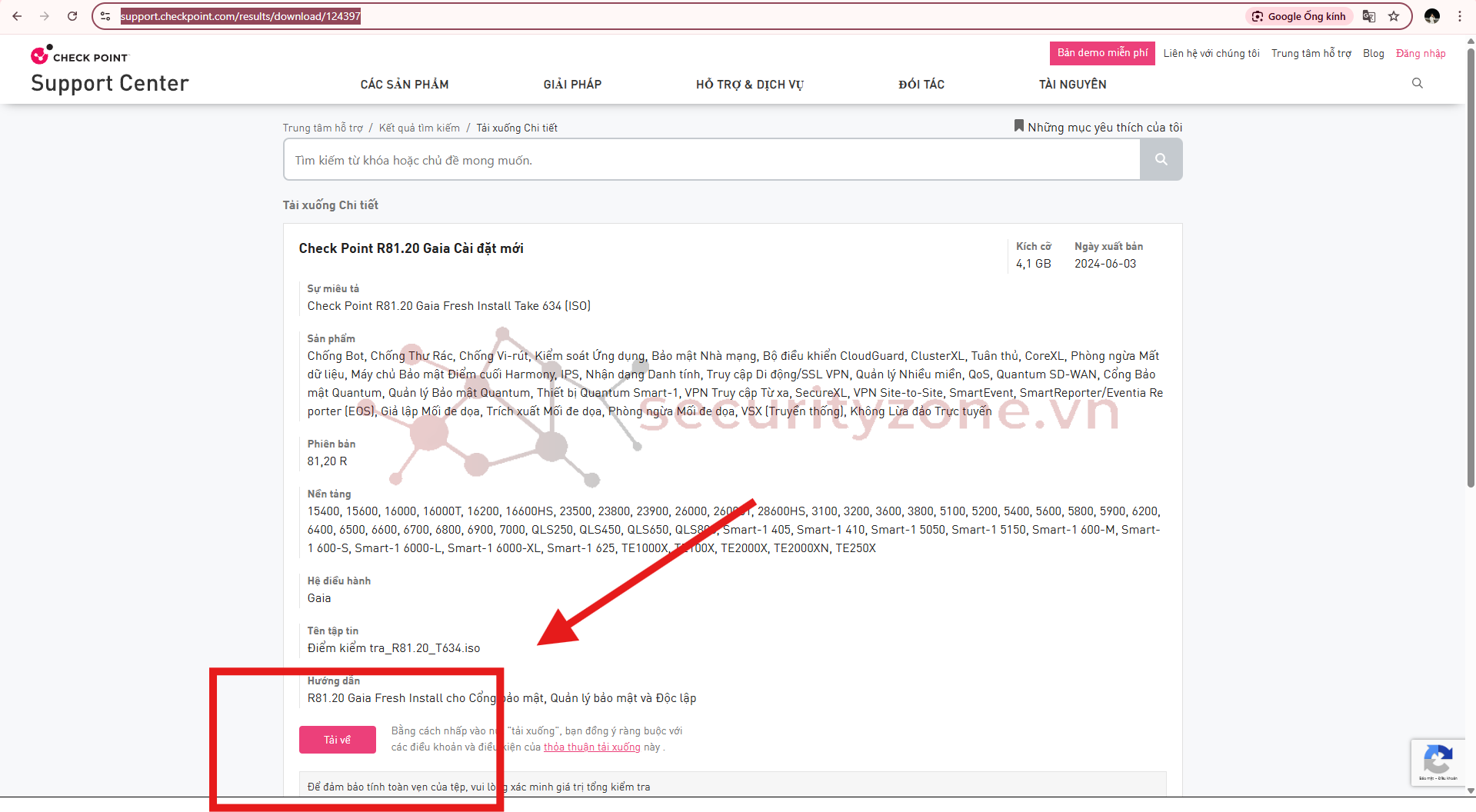
Task: Open the ĐỐI TÁC menu
Action: click(x=921, y=85)
